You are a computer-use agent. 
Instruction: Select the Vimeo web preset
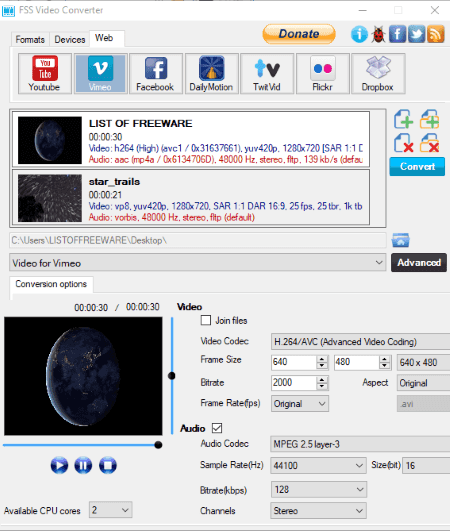(101, 73)
